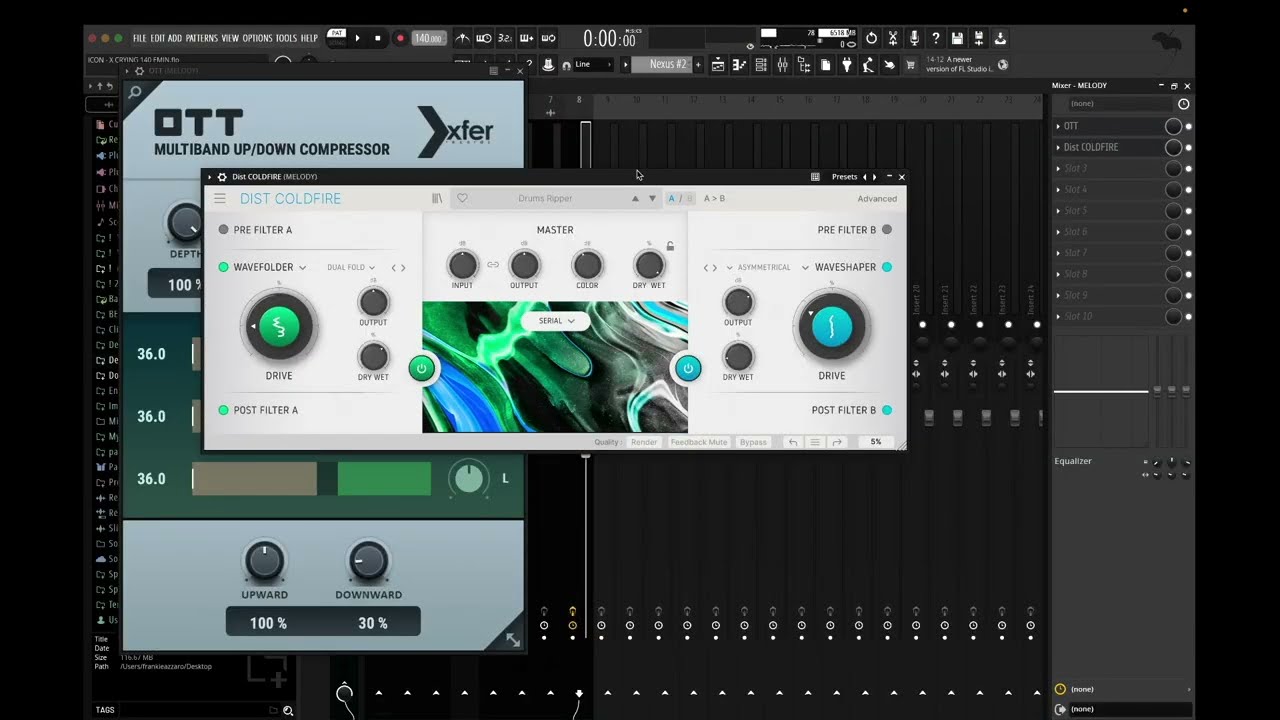Click the Render quality button

(644, 442)
